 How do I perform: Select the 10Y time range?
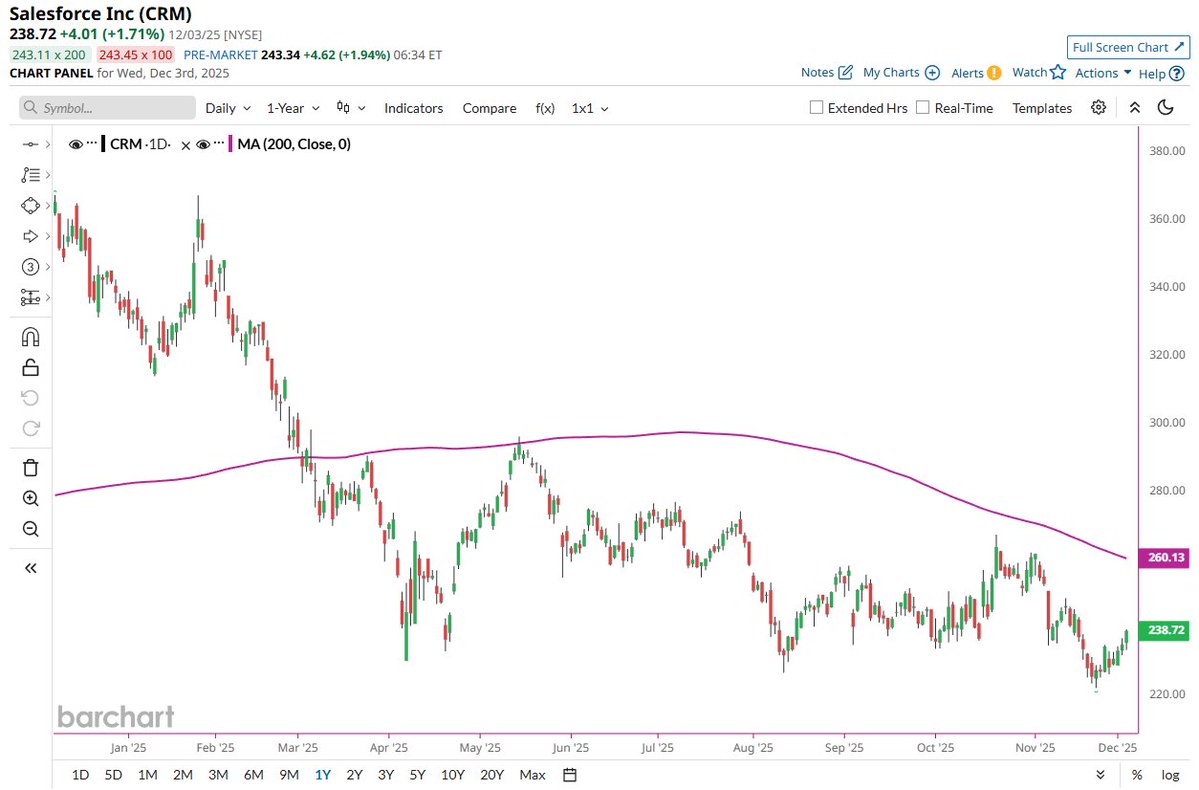click(x=453, y=775)
